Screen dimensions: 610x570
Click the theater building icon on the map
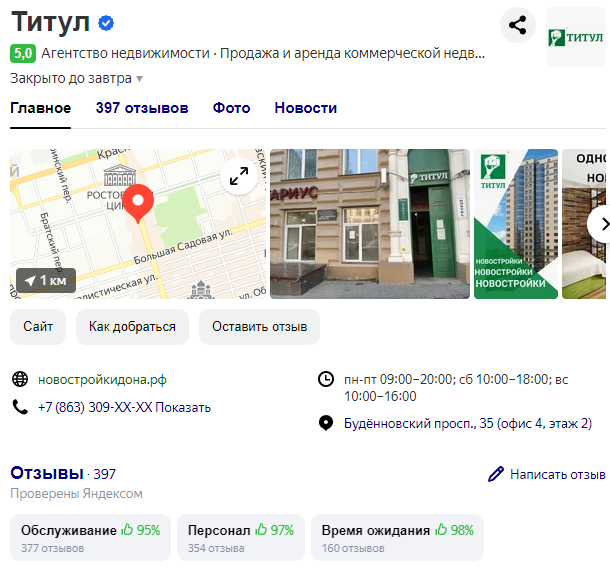point(120,175)
